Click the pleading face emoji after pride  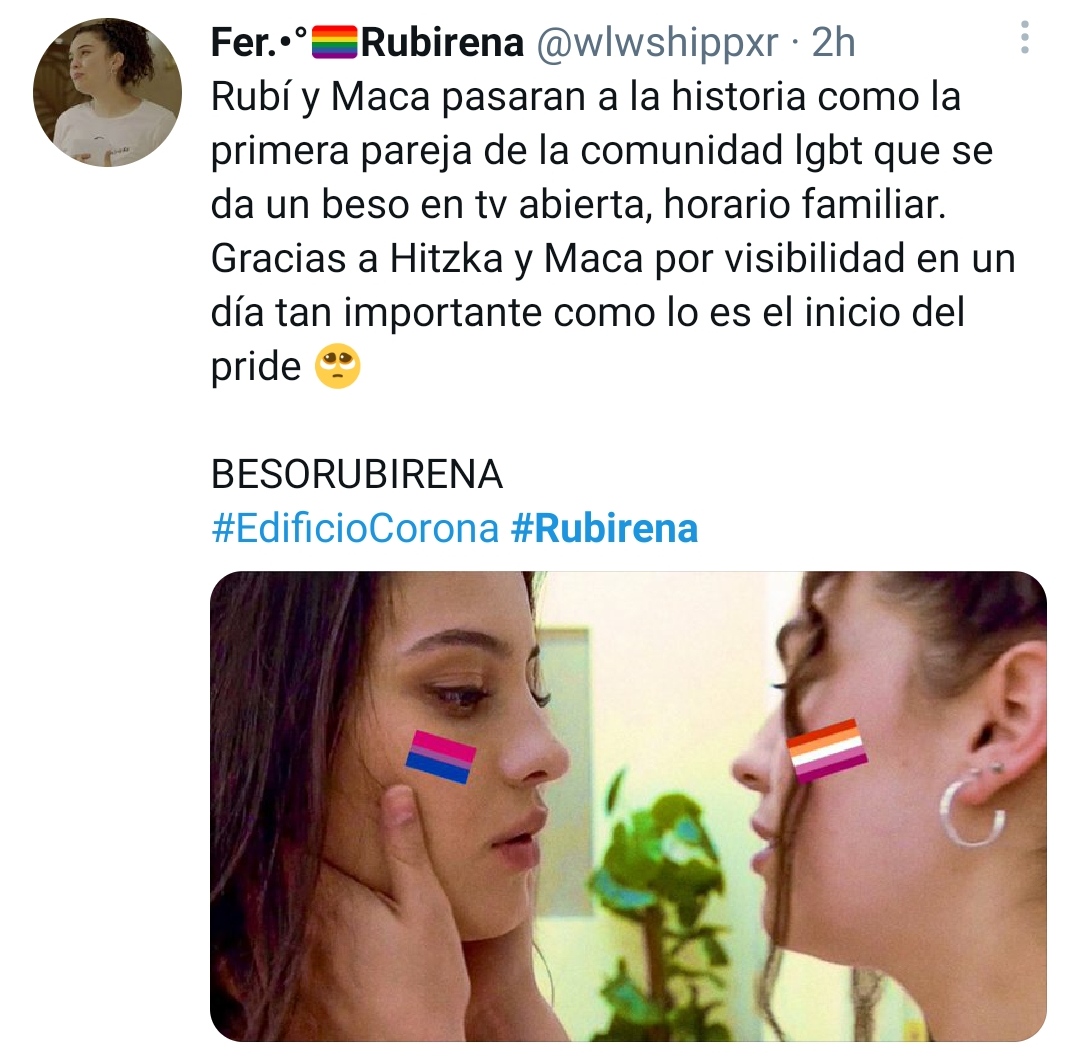click(x=338, y=366)
